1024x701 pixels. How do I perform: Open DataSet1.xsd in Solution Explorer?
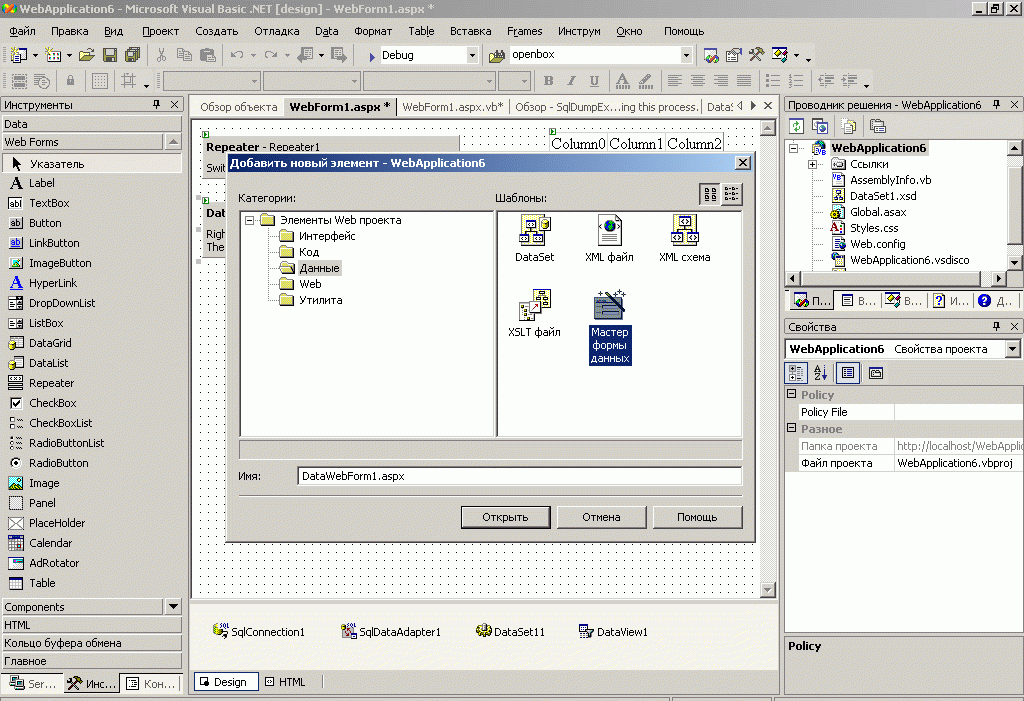[875, 196]
